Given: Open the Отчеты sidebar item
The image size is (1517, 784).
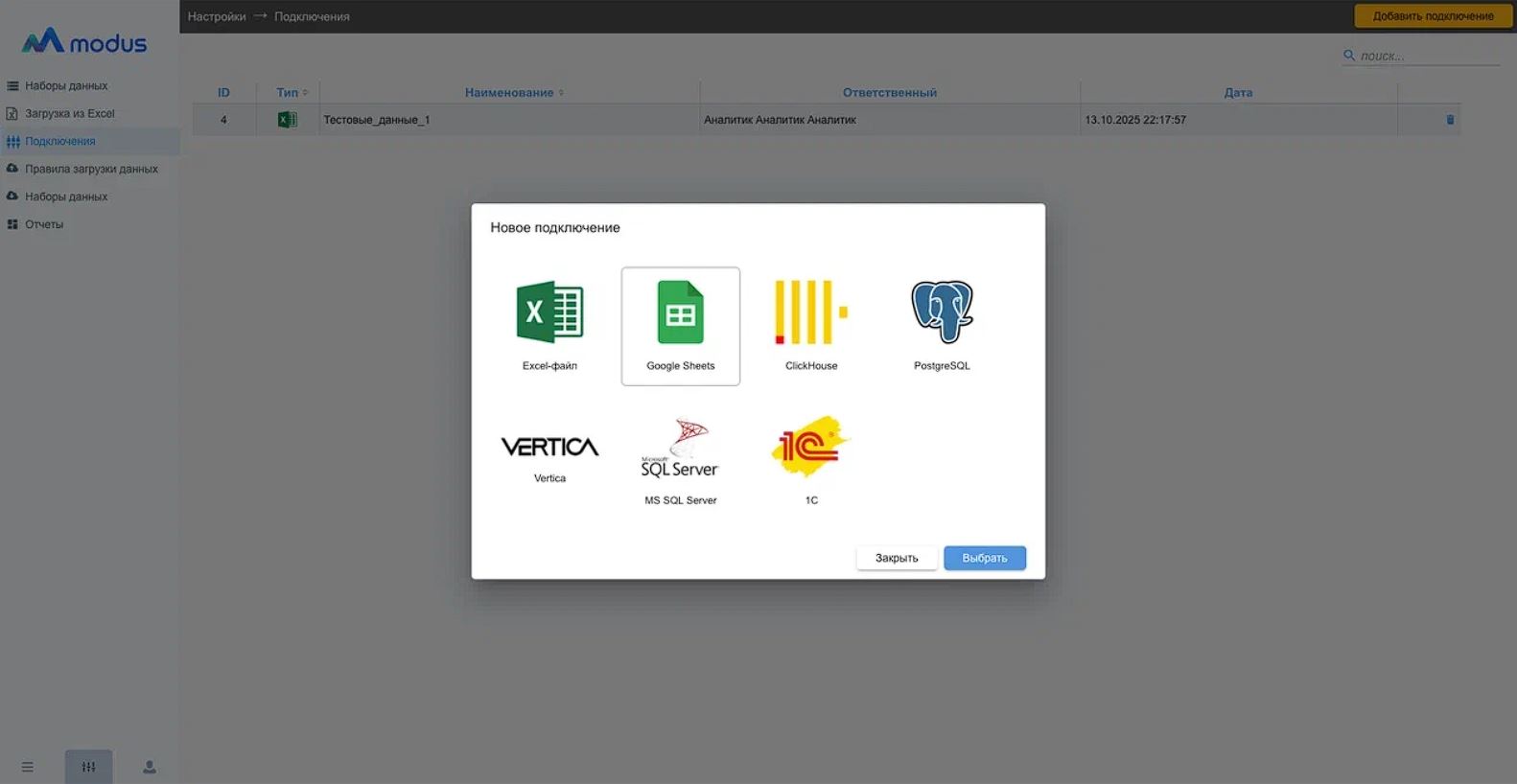Looking at the screenshot, I should tap(44, 224).
